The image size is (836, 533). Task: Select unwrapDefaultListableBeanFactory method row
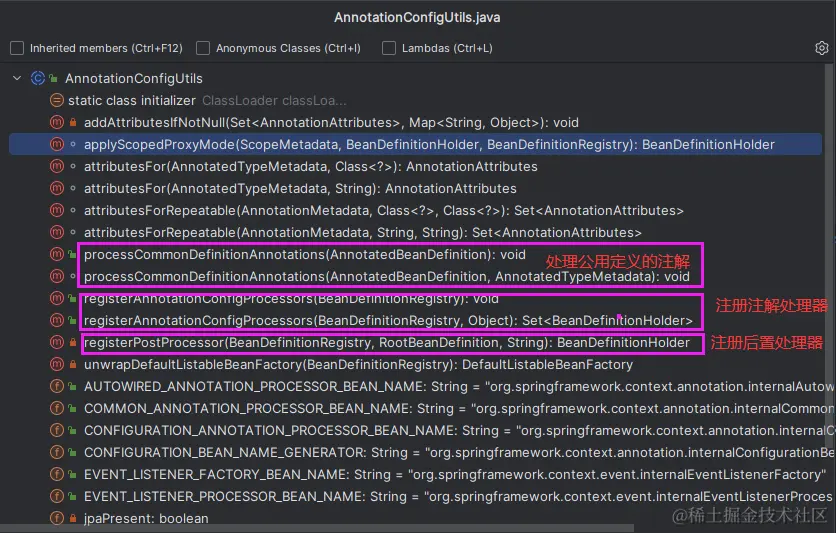[x=415, y=364]
